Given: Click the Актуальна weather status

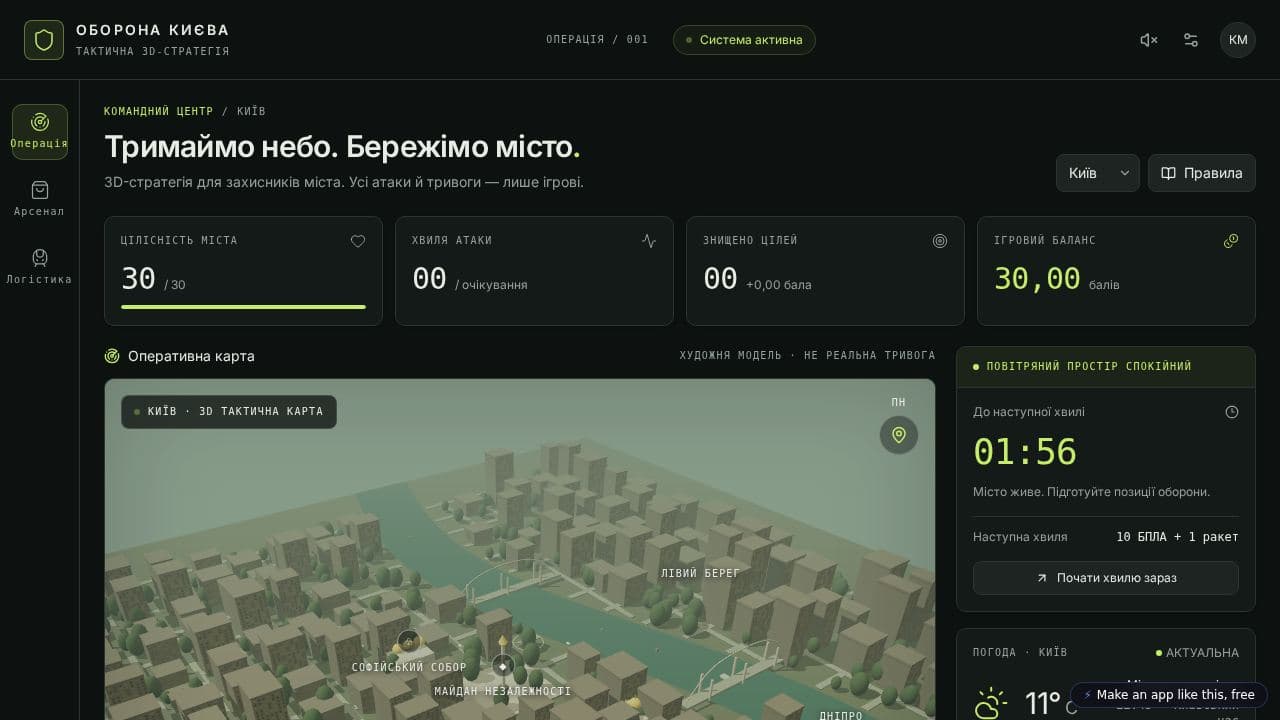Looking at the screenshot, I should coord(1197,653).
